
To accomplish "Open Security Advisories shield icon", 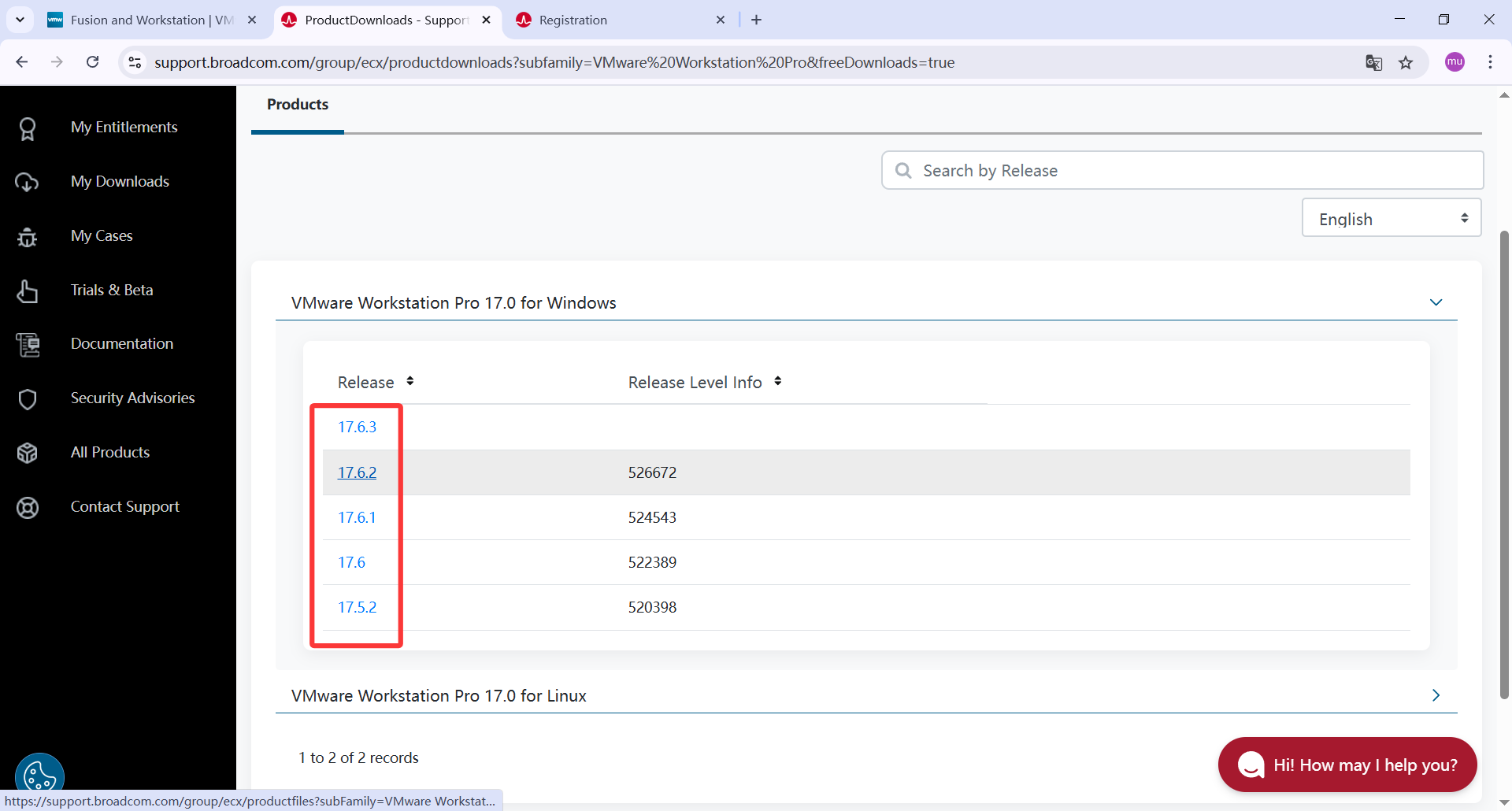I will coord(28,399).
